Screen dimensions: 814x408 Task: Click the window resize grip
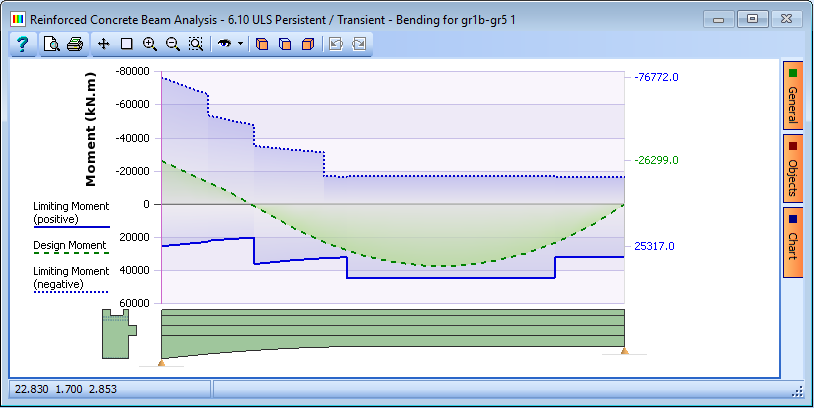click(x=798, y=392)
